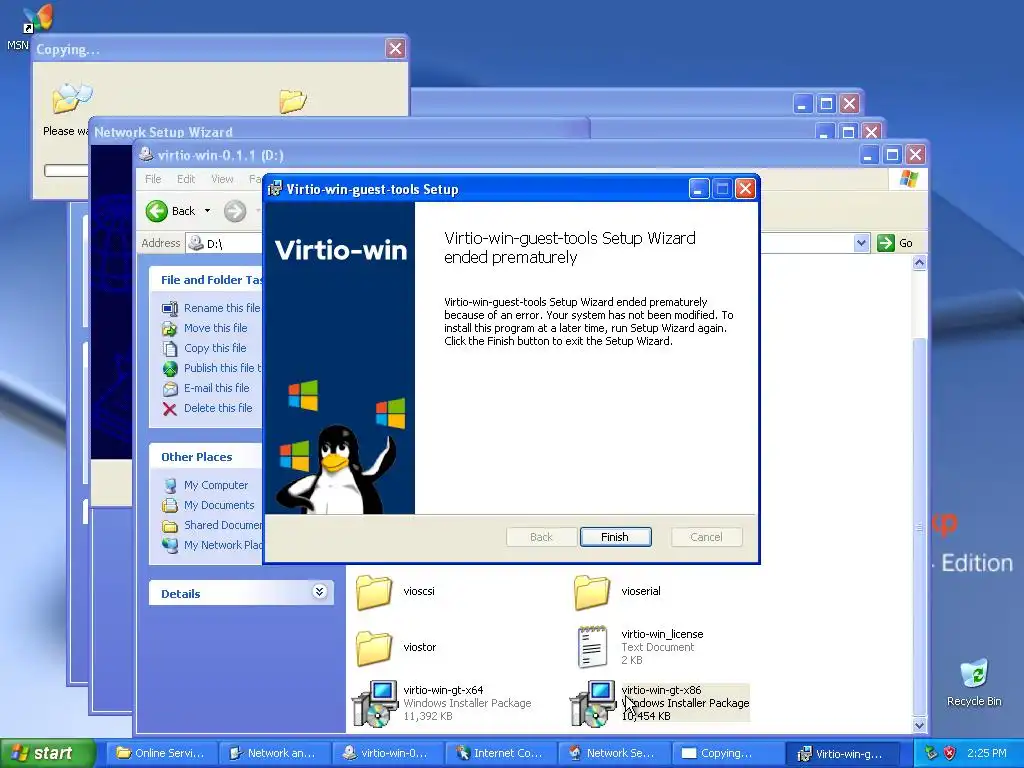Click Delete this file task link
Viewport: 1024px width, 768px height.
(x=217, y=408)
